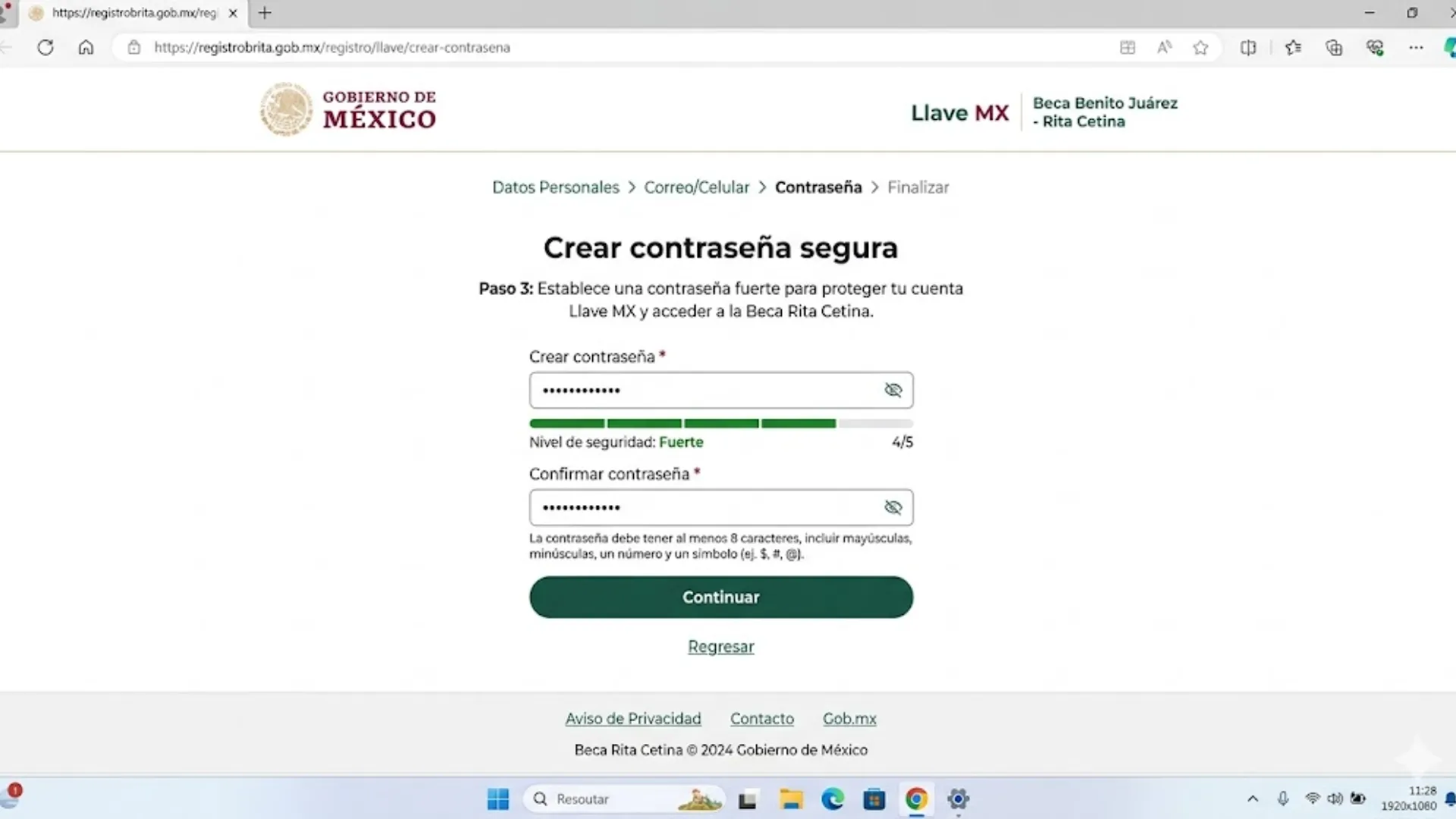This screenshot has height=819, width=1456.
Task: Open a new browser tab
Action: (265, 13)
